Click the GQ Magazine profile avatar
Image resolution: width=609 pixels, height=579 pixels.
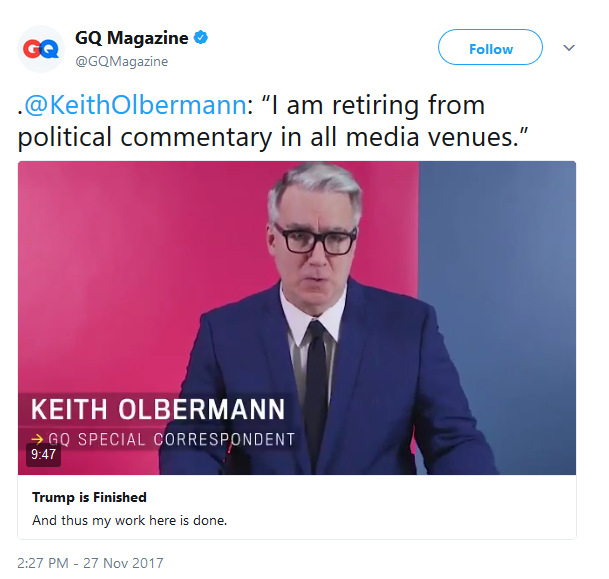41,49
